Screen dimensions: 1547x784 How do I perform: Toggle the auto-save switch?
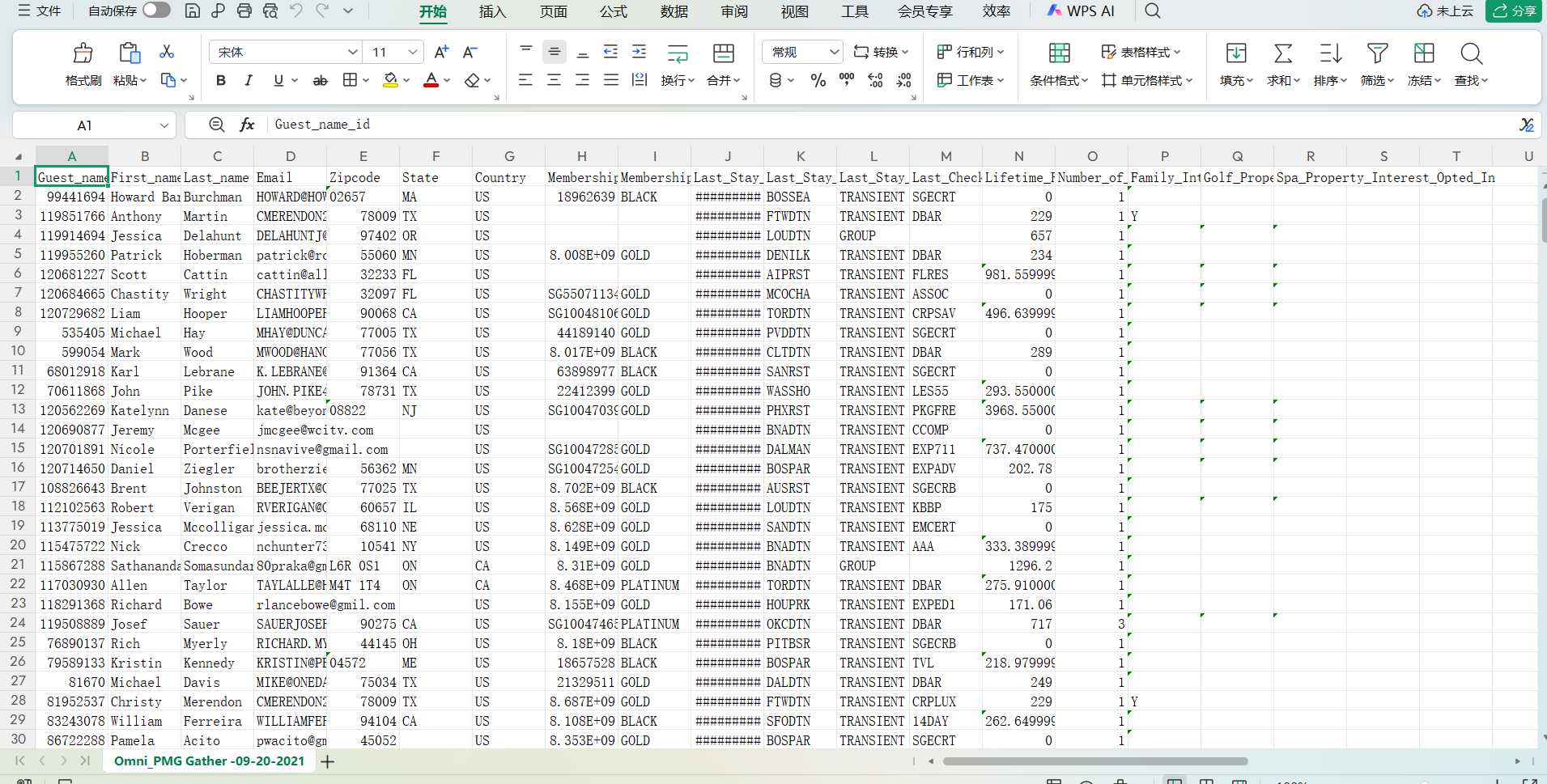pos(156,11)
